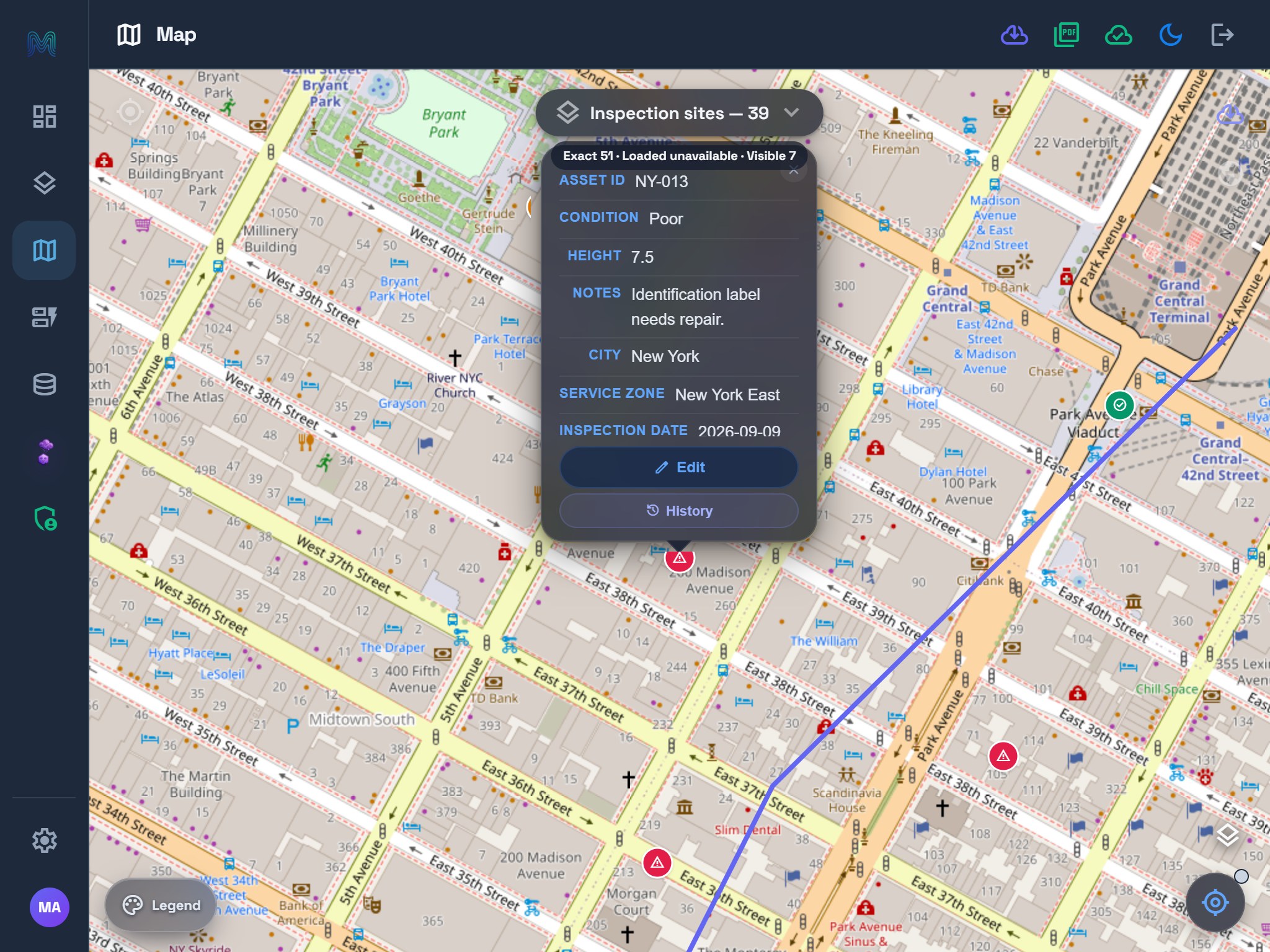Image resolution: width=1270 pixels, height=952 pixels.
Task: Close the NY-013 asset popup
Action: (794, 170)
